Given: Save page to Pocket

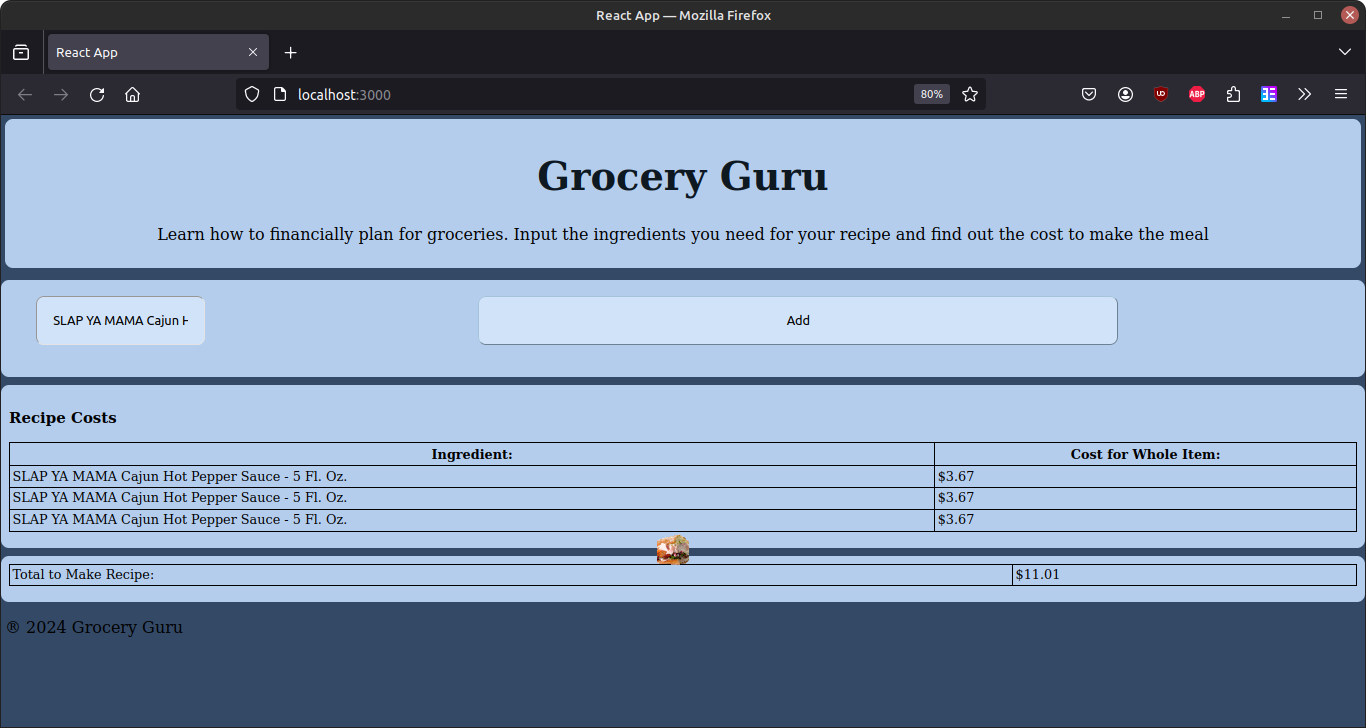Looking at the screenshot, I should tap(1089, 94).
